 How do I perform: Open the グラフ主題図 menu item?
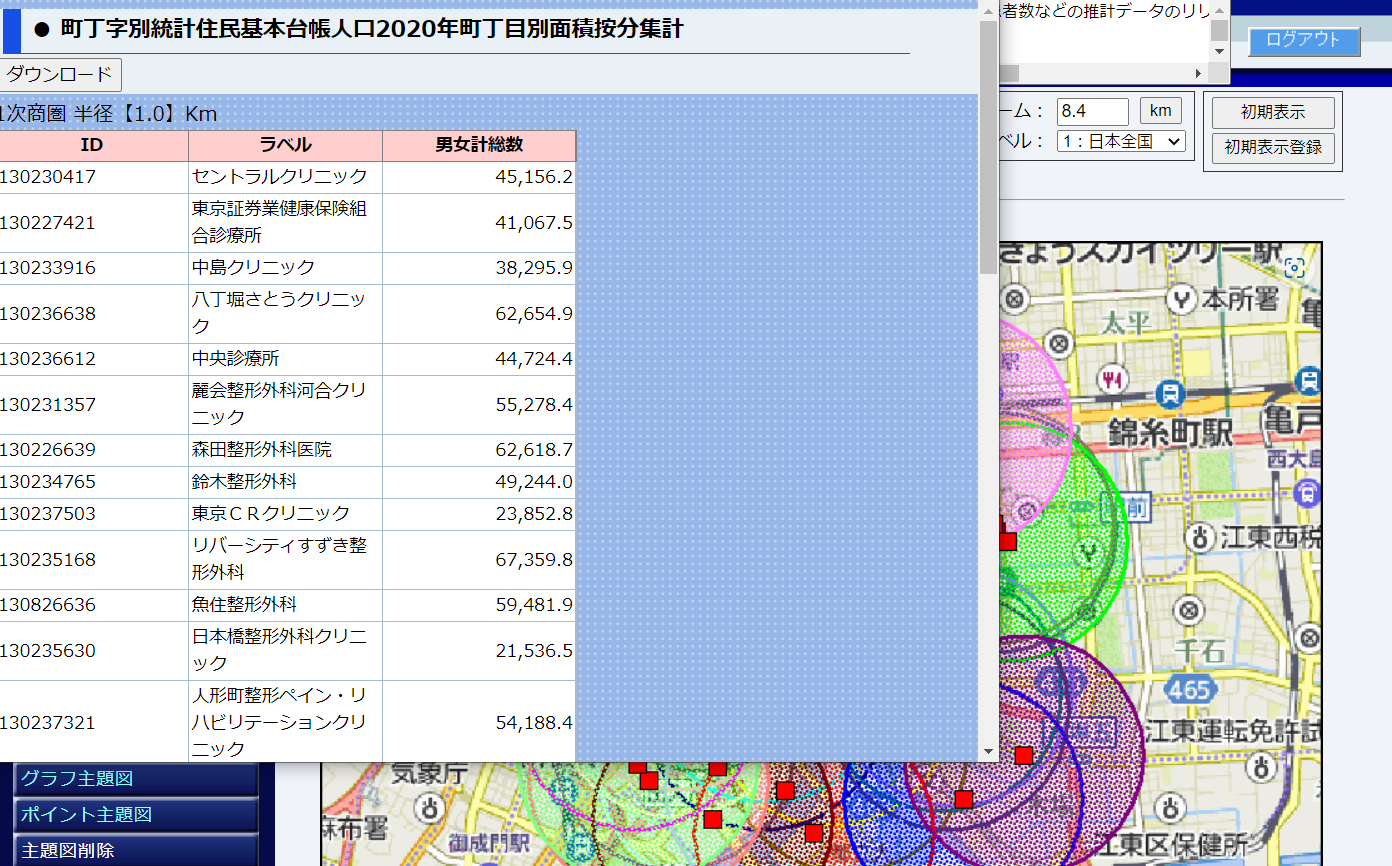(136, 779)
